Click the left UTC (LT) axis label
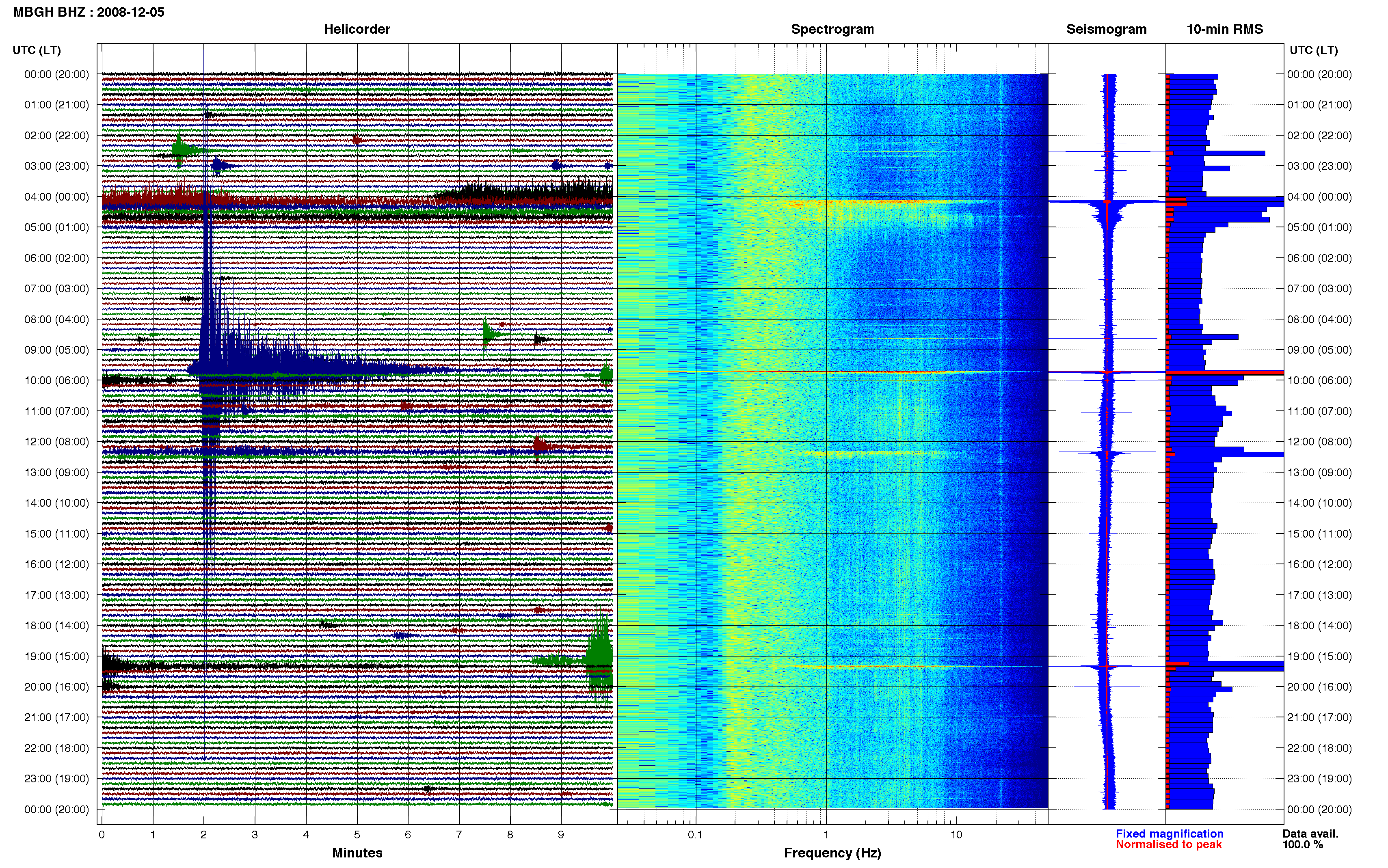This screenshot has height=868, width=1388. coord(37,50)
